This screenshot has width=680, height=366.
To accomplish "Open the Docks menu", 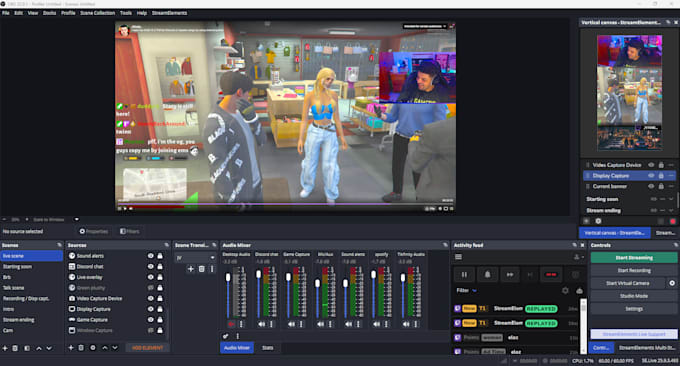I will coord(49,13).
